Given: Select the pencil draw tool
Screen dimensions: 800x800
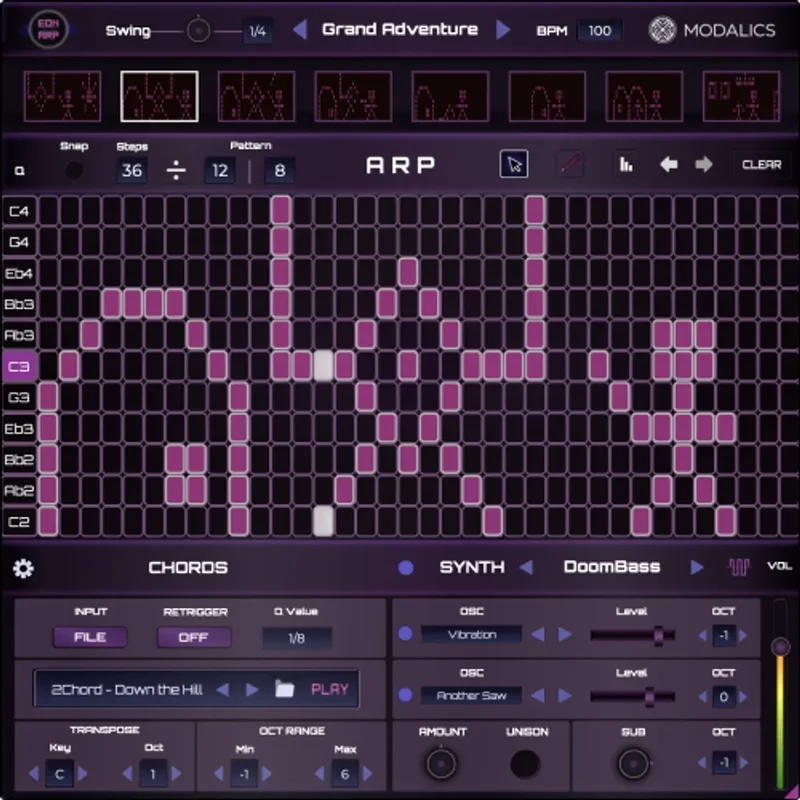Looking at the screenshot, I should point(570,164).
